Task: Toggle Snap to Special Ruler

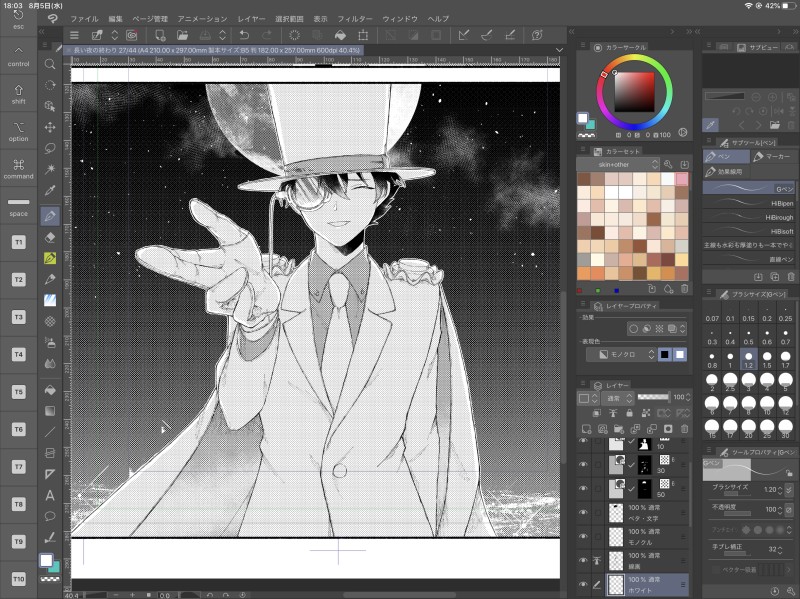Action: pyautogui.click(x=487, y=35)
